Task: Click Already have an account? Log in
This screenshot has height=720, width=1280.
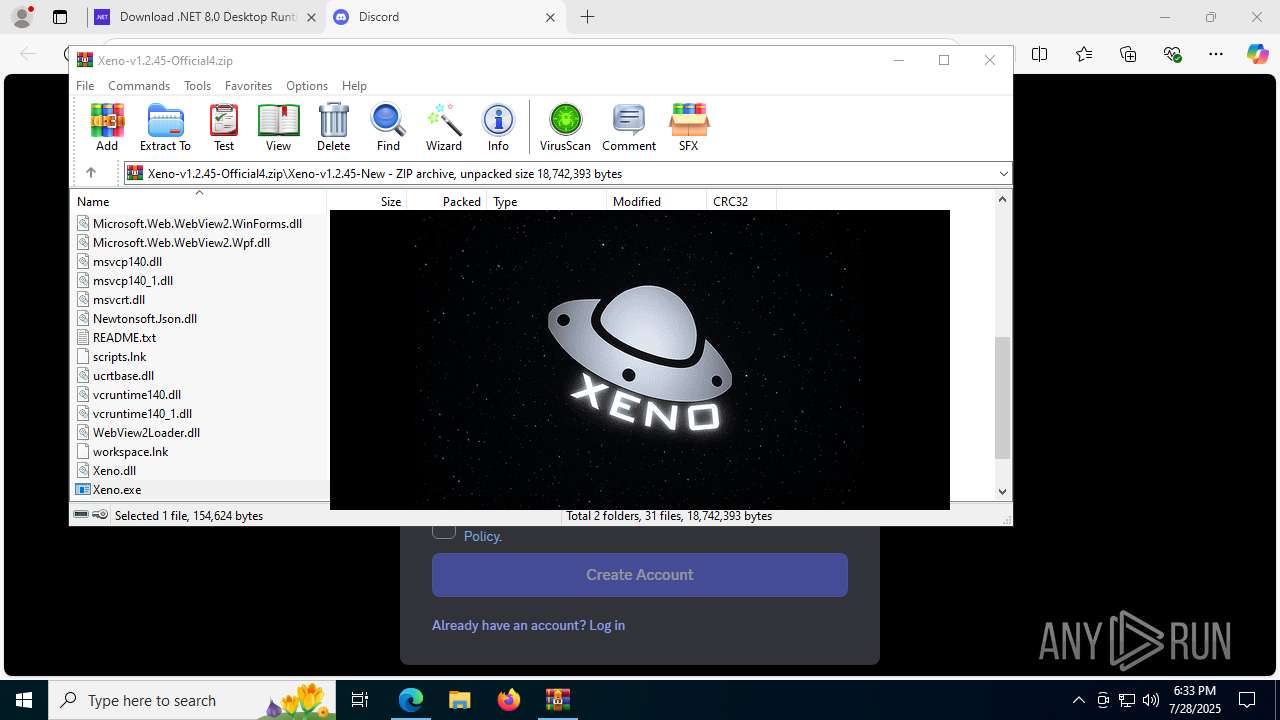Action: pos(528,625)
